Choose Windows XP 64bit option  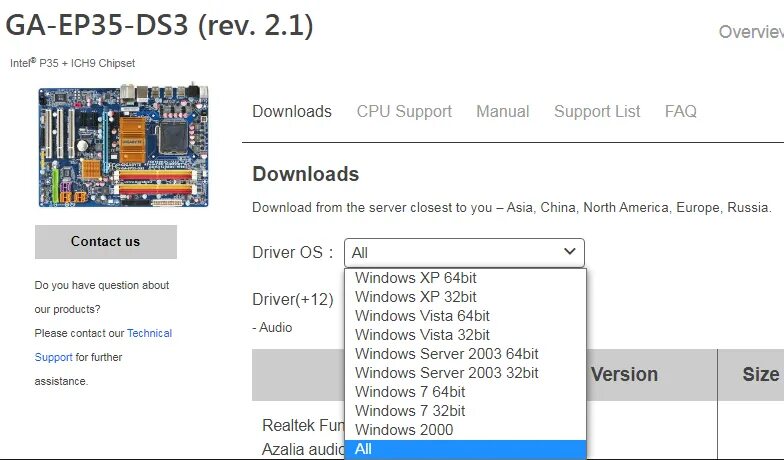[466, 278]
